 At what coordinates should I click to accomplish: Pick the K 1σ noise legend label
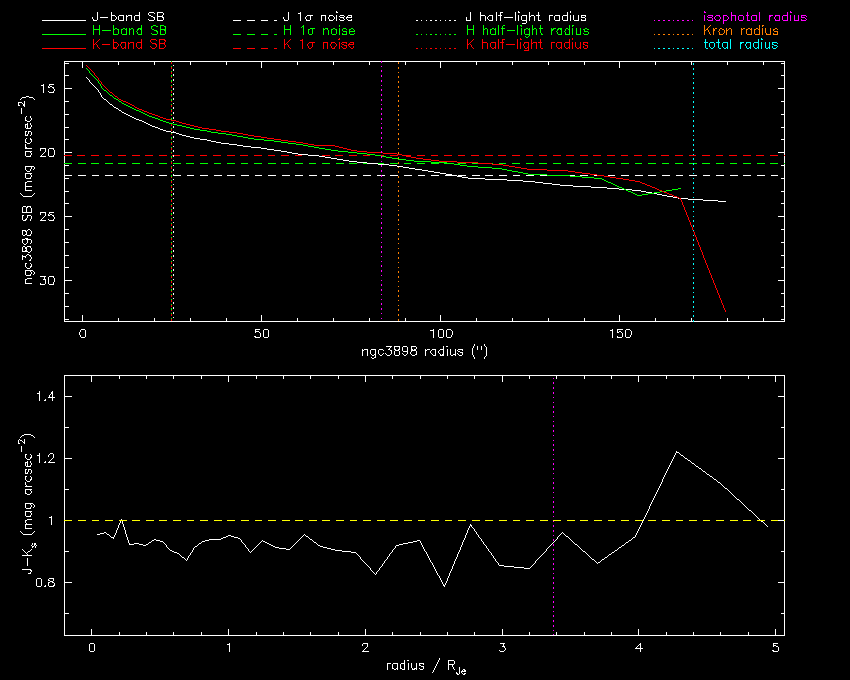(x=320, y=45)
